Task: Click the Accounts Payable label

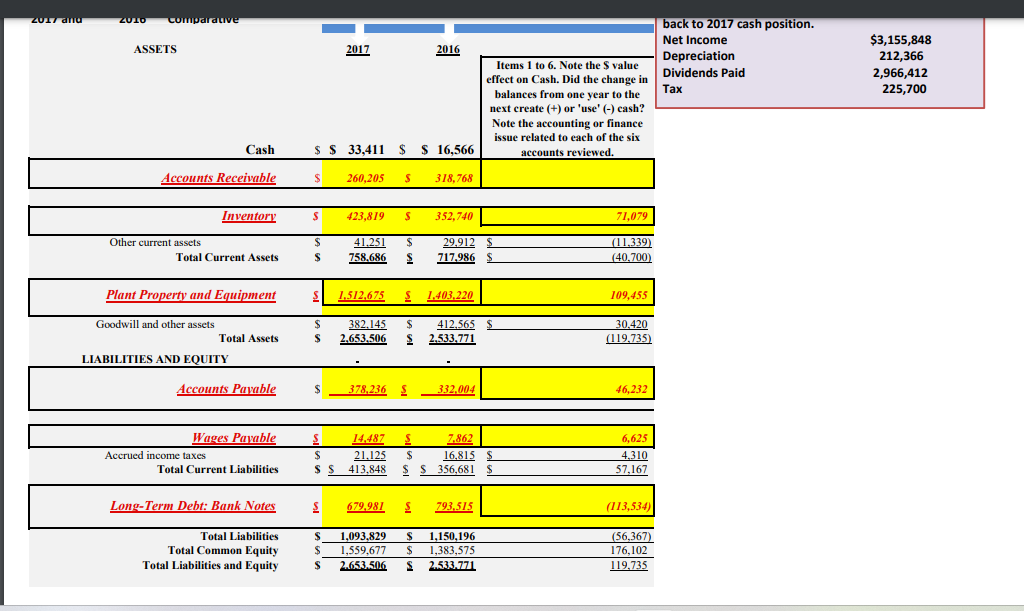Action: point(226,389)
